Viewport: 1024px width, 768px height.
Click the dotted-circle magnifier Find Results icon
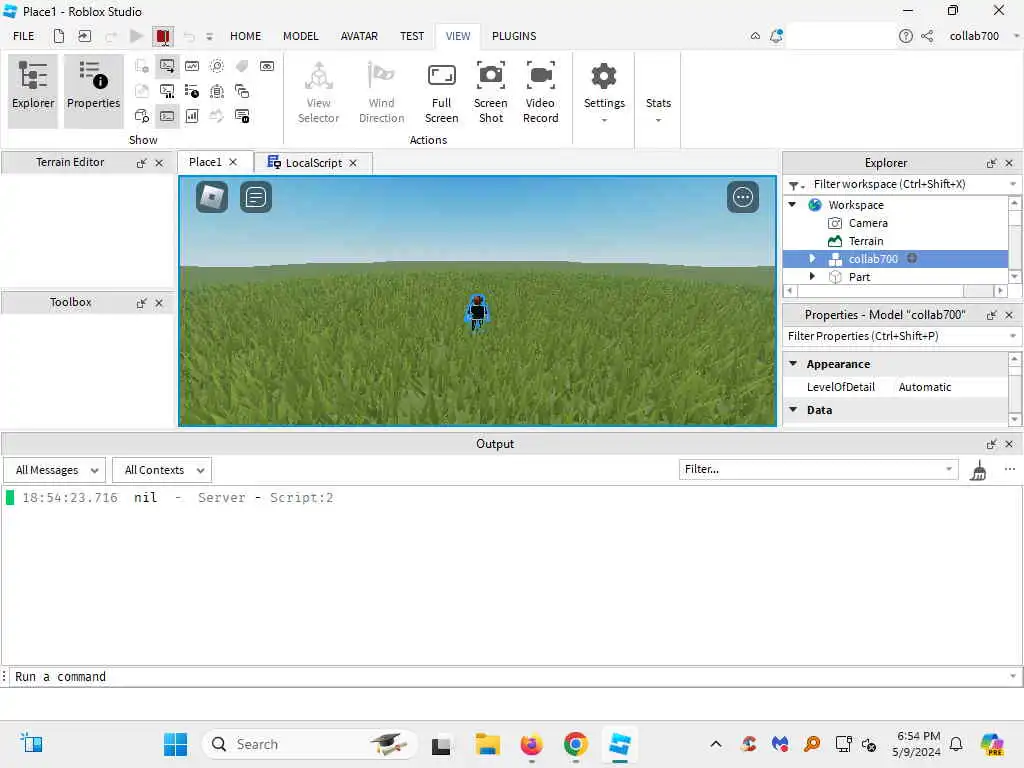click(x=217, y=66)
